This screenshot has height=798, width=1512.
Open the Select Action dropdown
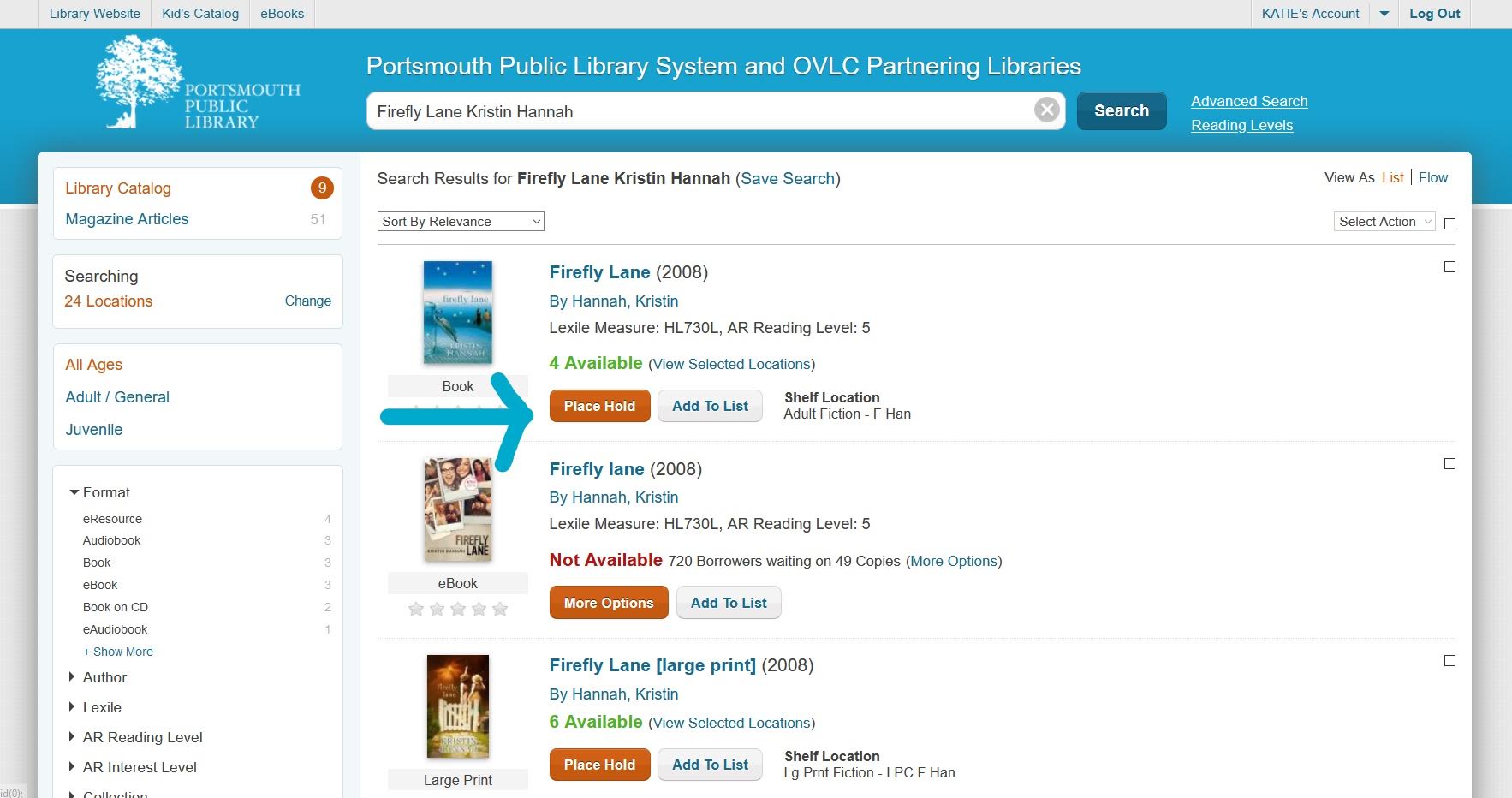[x=1384, y=222]
